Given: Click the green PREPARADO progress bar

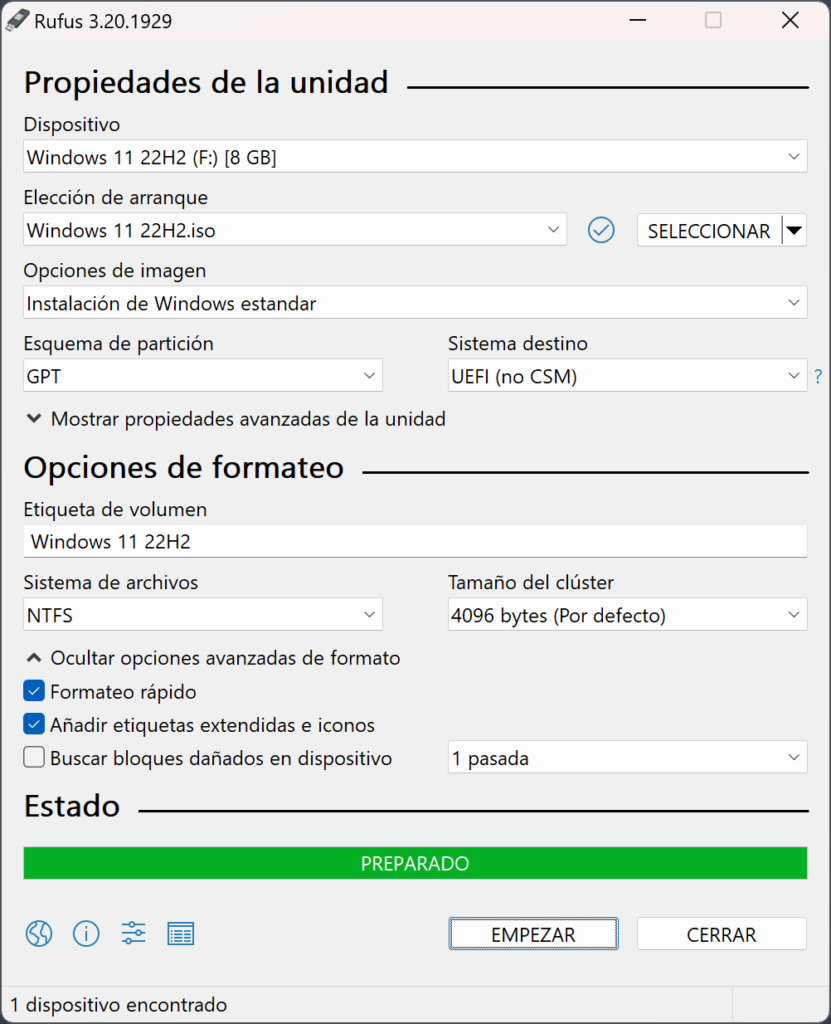Looking at the screenshot, I should pos(416,863).
